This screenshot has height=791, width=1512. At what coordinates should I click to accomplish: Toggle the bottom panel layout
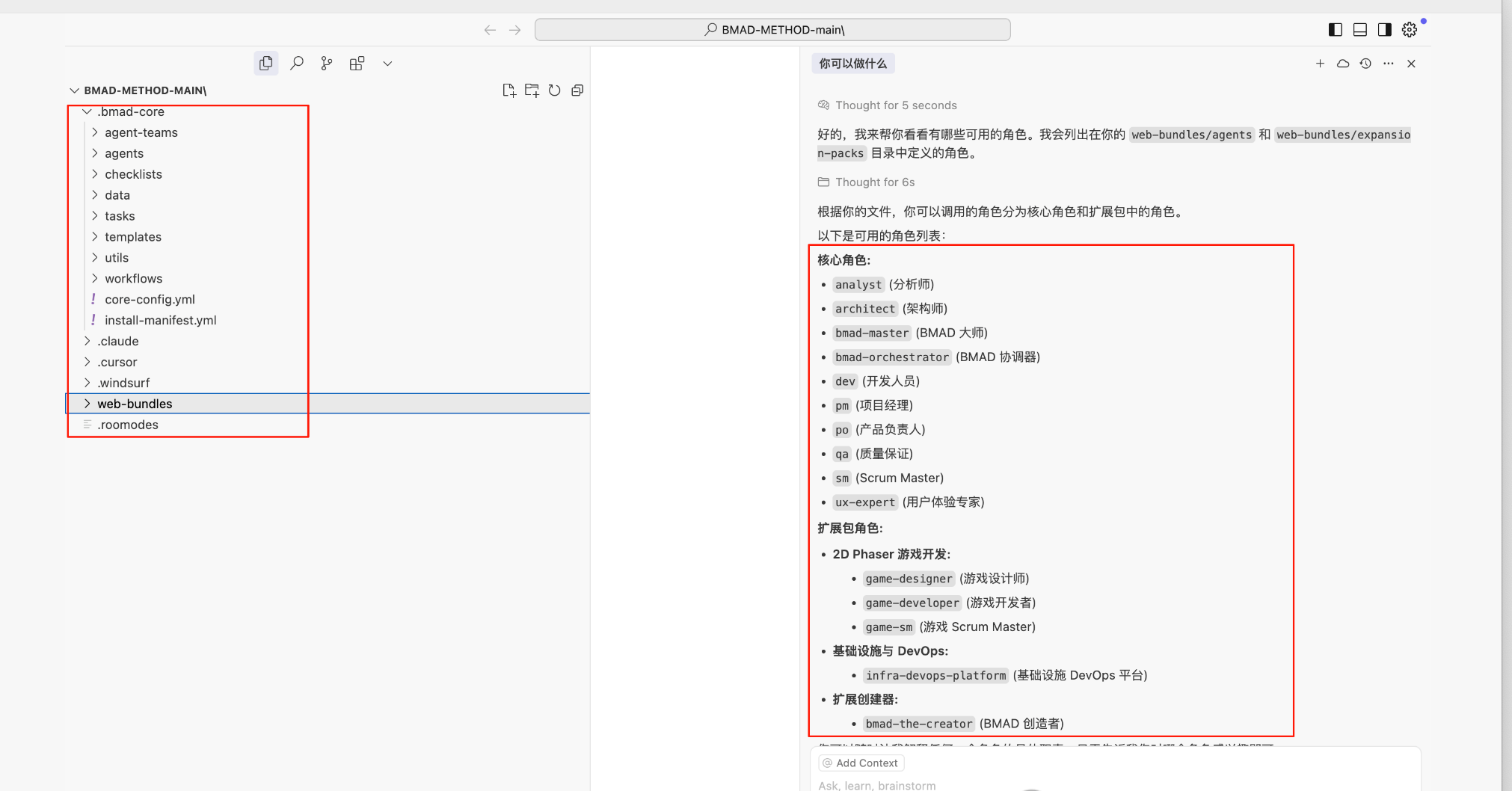(x=1360, y=30)
